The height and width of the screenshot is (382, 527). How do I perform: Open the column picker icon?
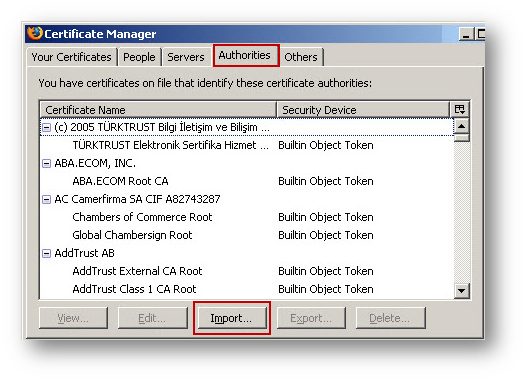(x=459, y=109)
